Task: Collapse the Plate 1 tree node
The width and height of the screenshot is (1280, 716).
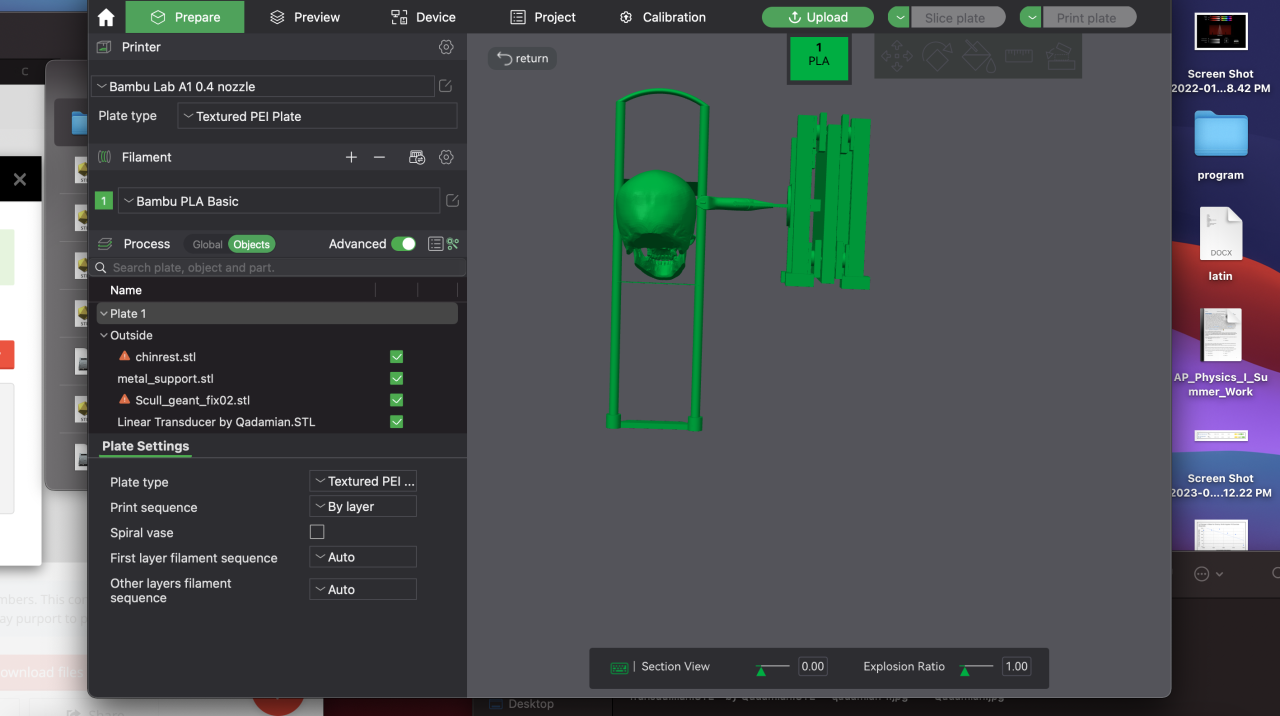Action: pos(104,314)
